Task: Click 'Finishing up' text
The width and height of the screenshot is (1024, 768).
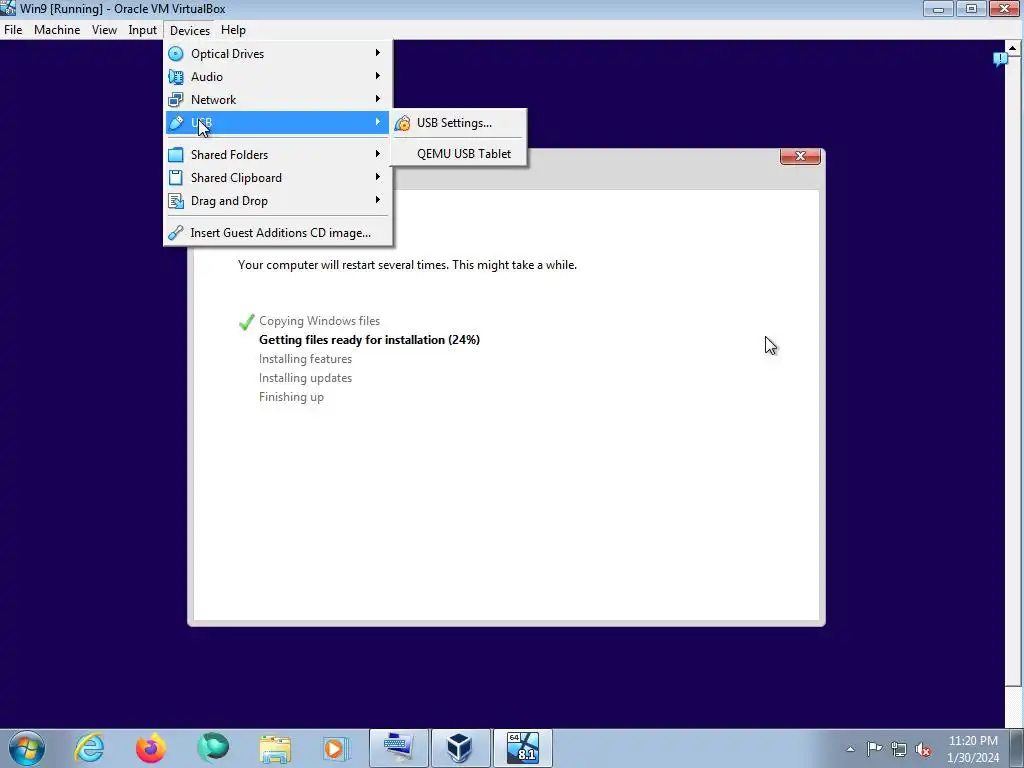Action: [x=291, y=397]
